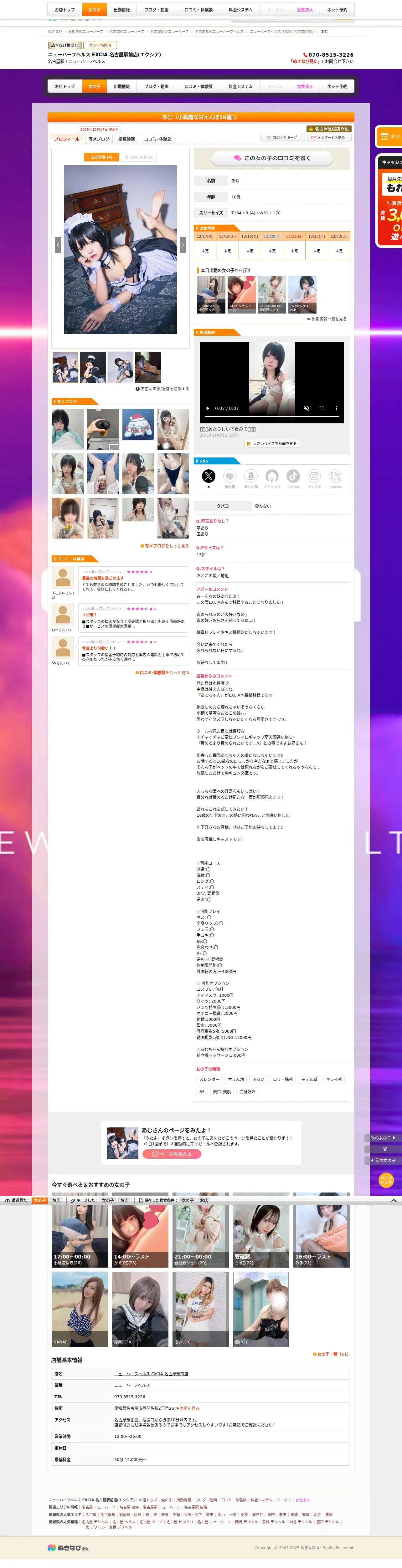Click この女の子の口コミを書く button
Screen dimensions: 402x1568
pyautogui.click(x=272, y=158)
